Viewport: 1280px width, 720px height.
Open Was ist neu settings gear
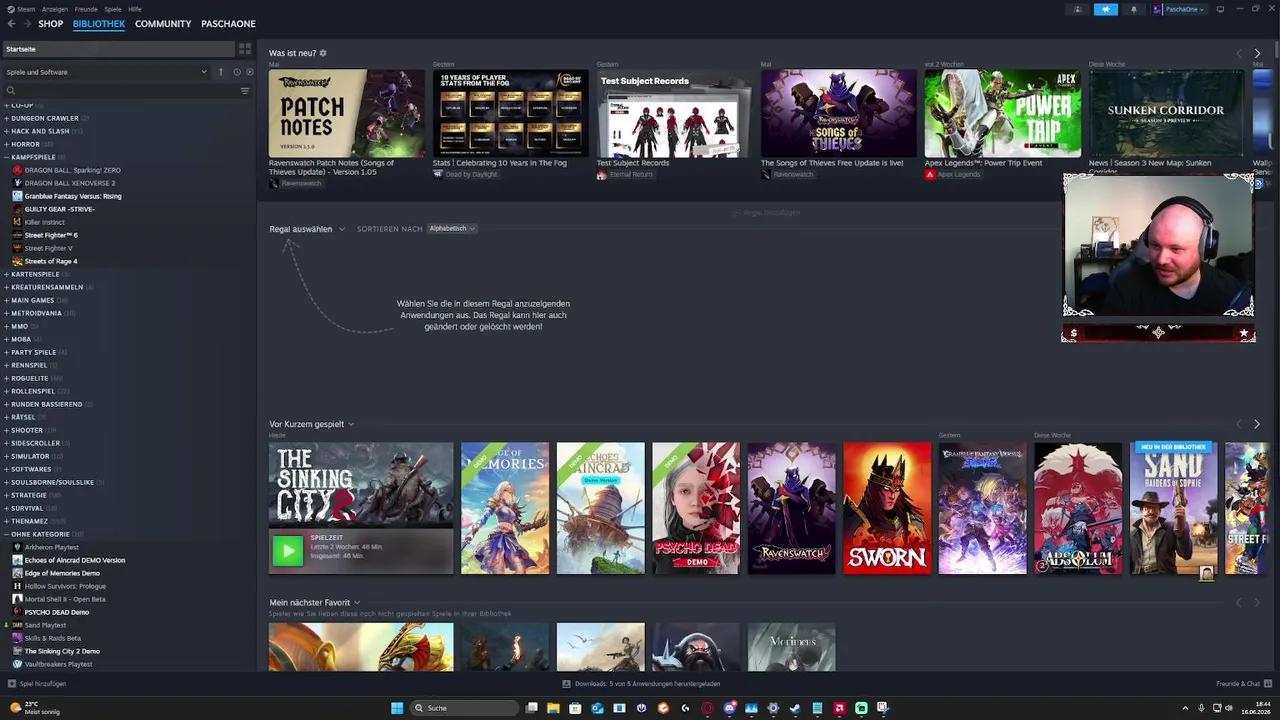(x=323, y=53)
